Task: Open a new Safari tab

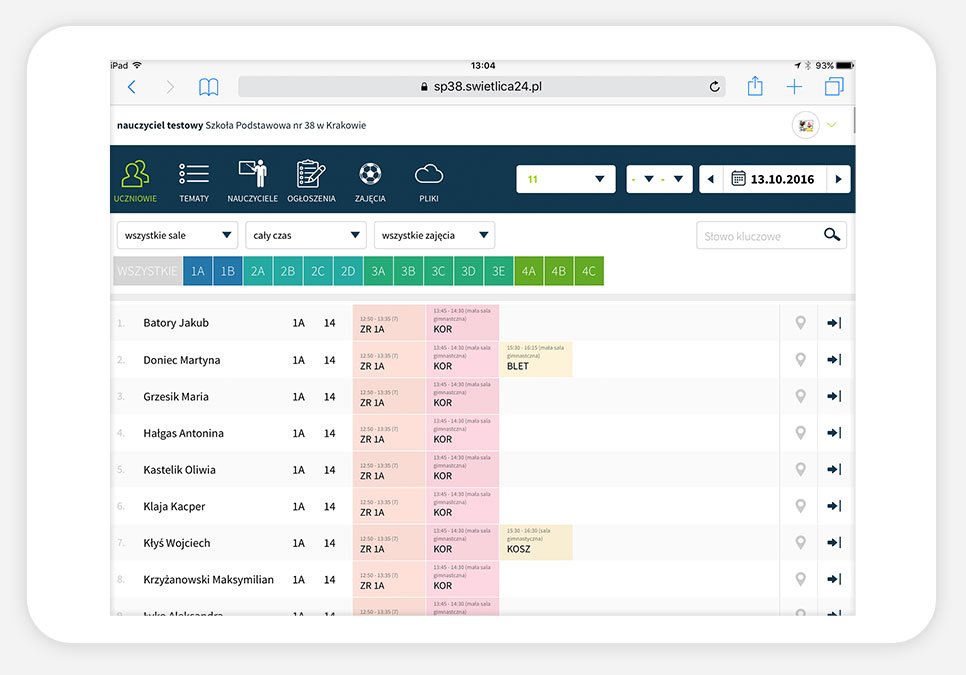Action: pos(794,87)
